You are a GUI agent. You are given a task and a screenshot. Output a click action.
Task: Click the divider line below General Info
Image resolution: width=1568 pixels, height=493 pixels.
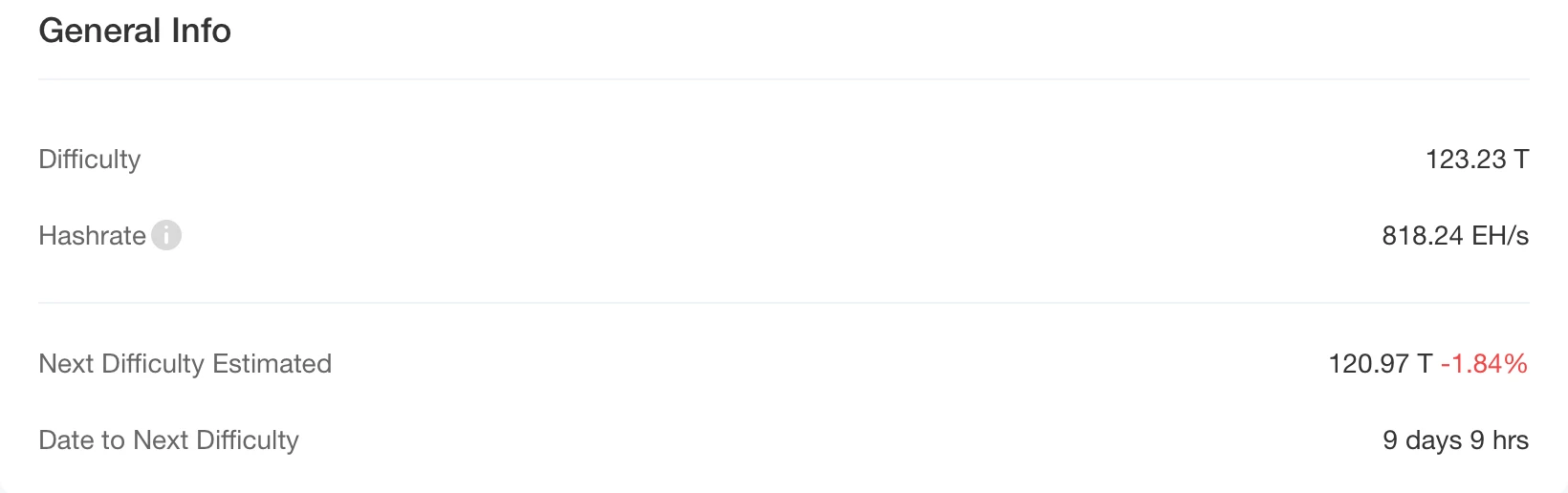(784, 79)
